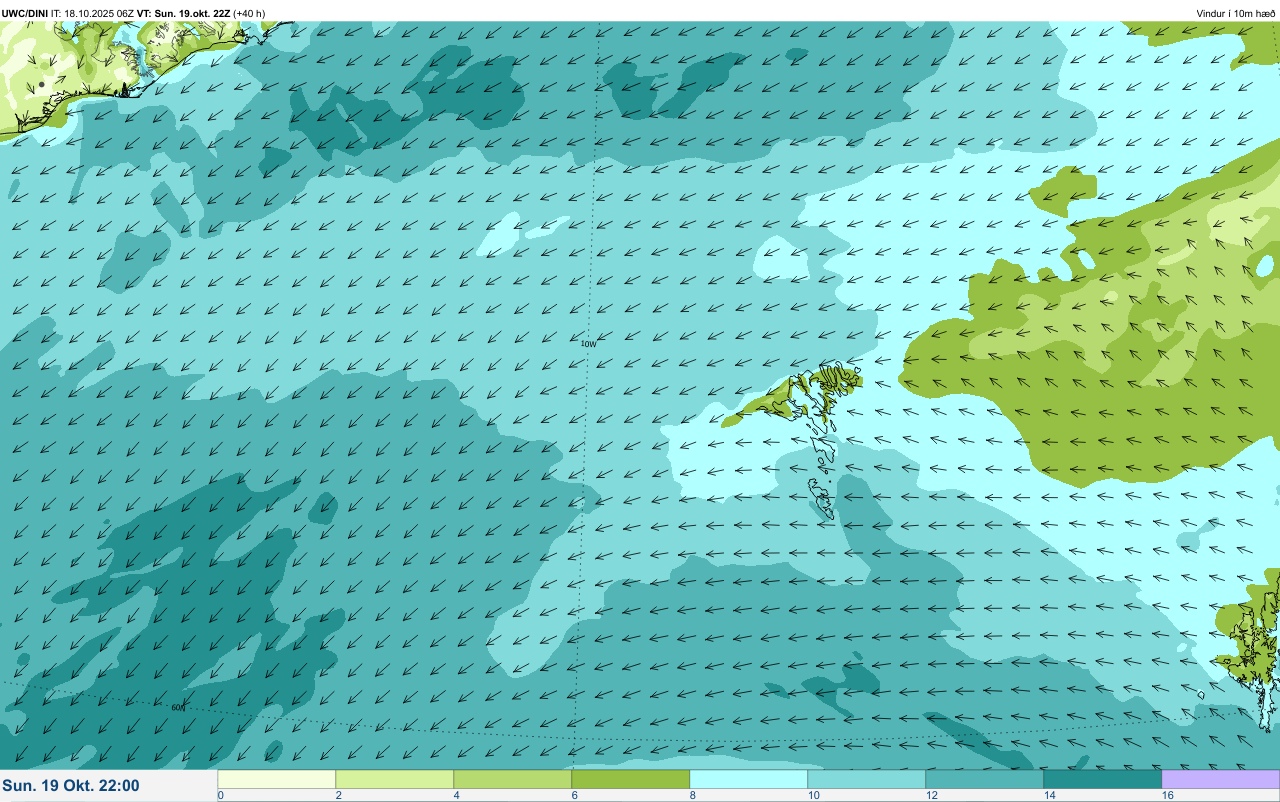Screen dimensions: 1280x802
Task: Click the 6–8 olive green legend swatch
Action: pyautogui.click(x=630, y=779)
